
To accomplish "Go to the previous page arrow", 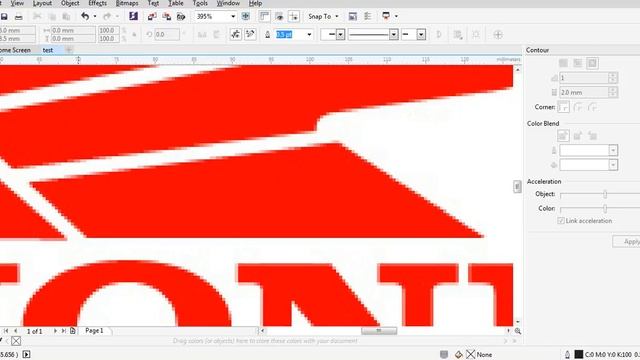I will coord(16,331).
